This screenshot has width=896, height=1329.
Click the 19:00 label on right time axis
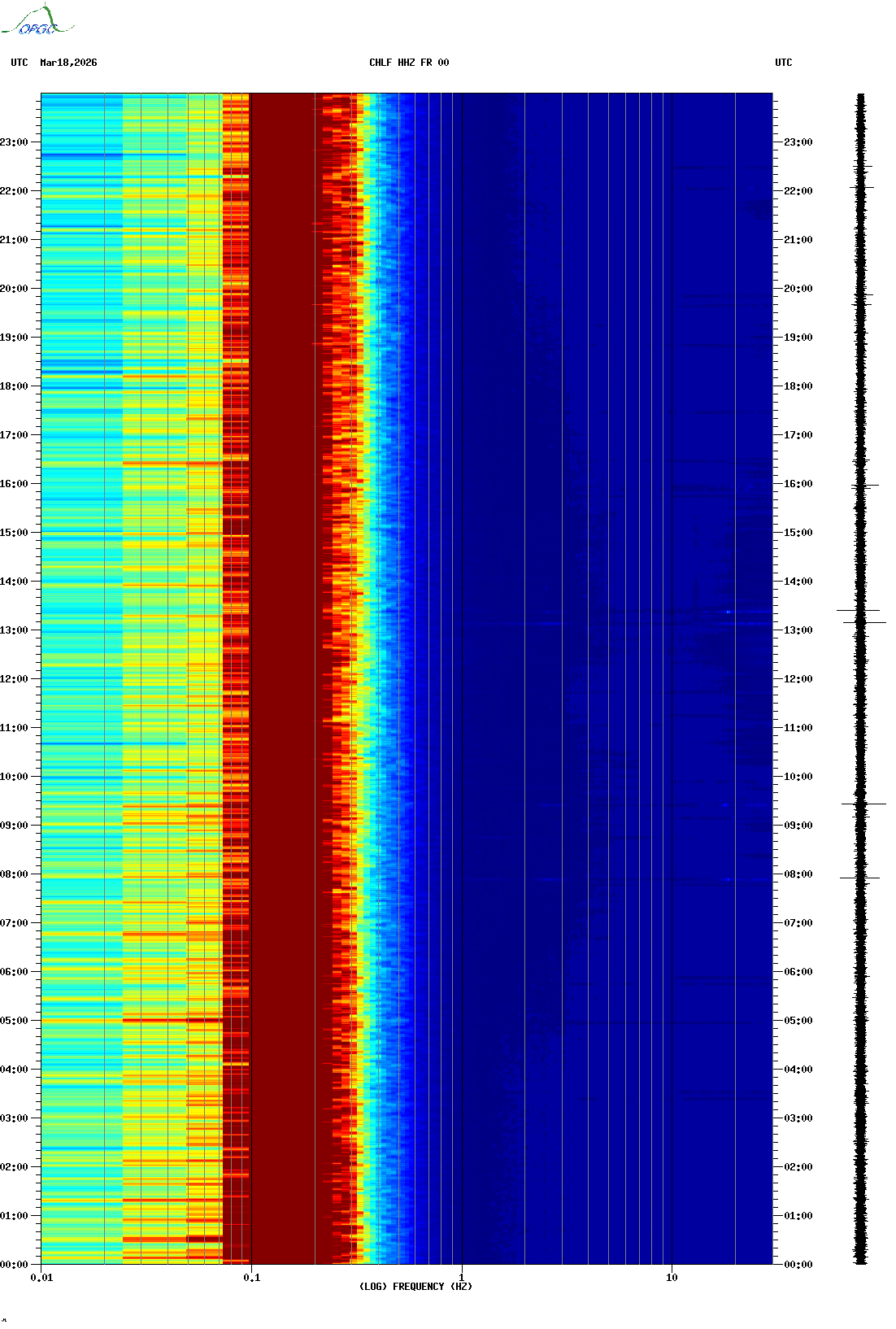(798, 338)
